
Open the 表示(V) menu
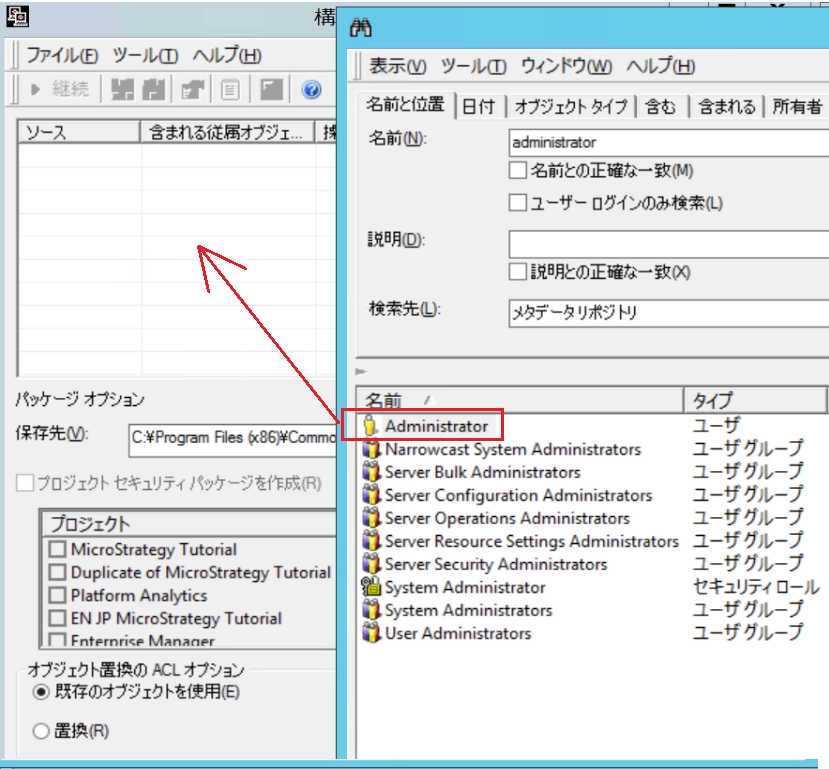pos(398,66)
